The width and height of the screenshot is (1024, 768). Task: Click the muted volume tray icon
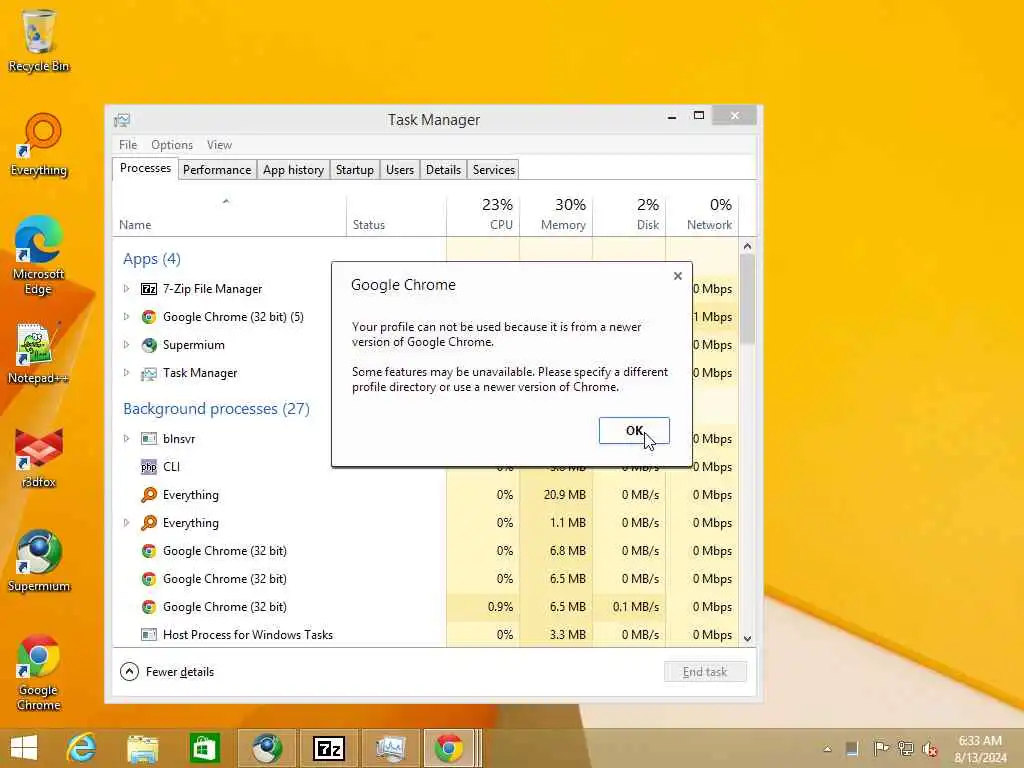point(929,749)
